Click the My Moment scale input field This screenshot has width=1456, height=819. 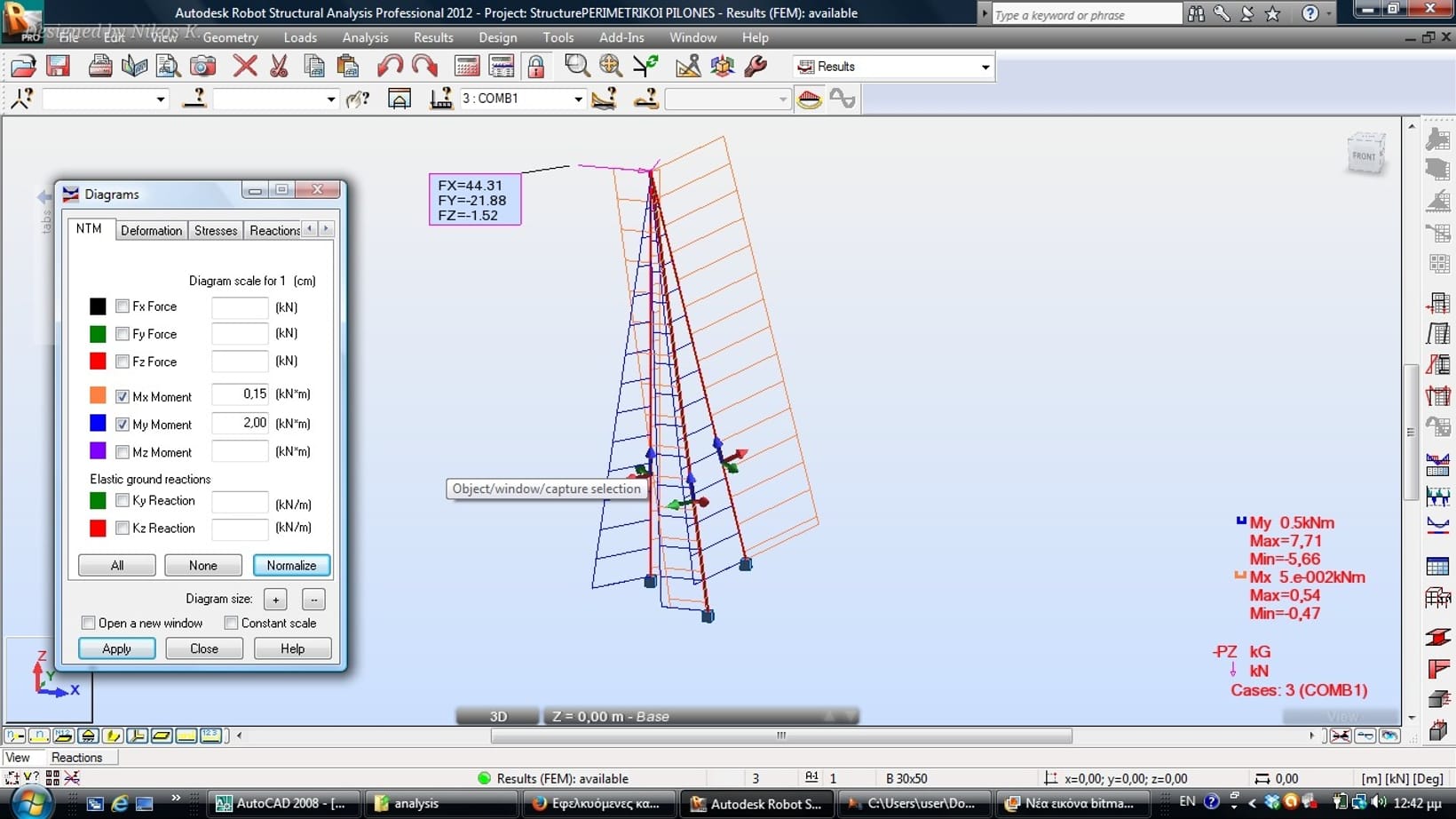[240, 424]
